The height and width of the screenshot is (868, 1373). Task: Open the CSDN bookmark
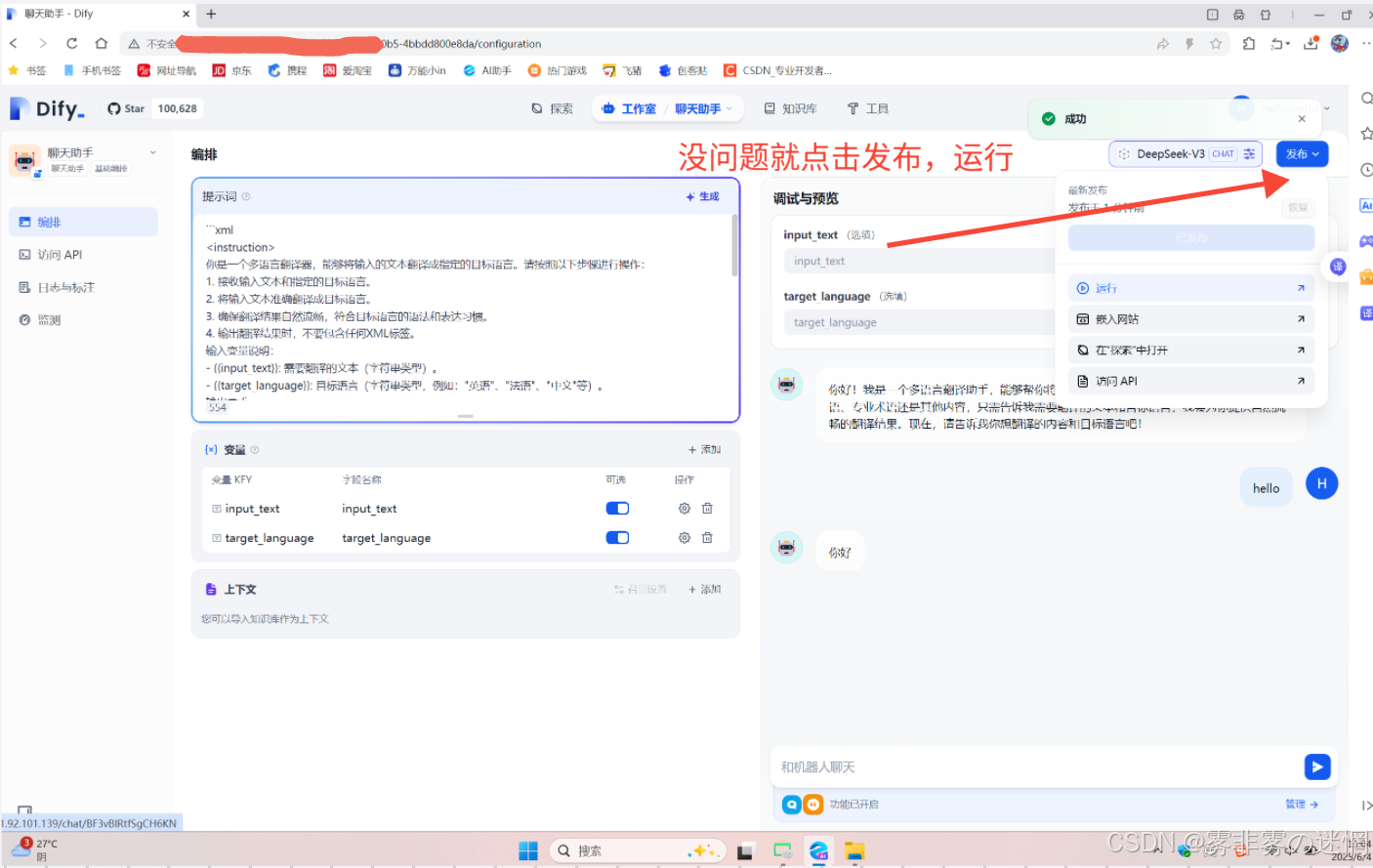pyautogui.click(x=778, y=70)
